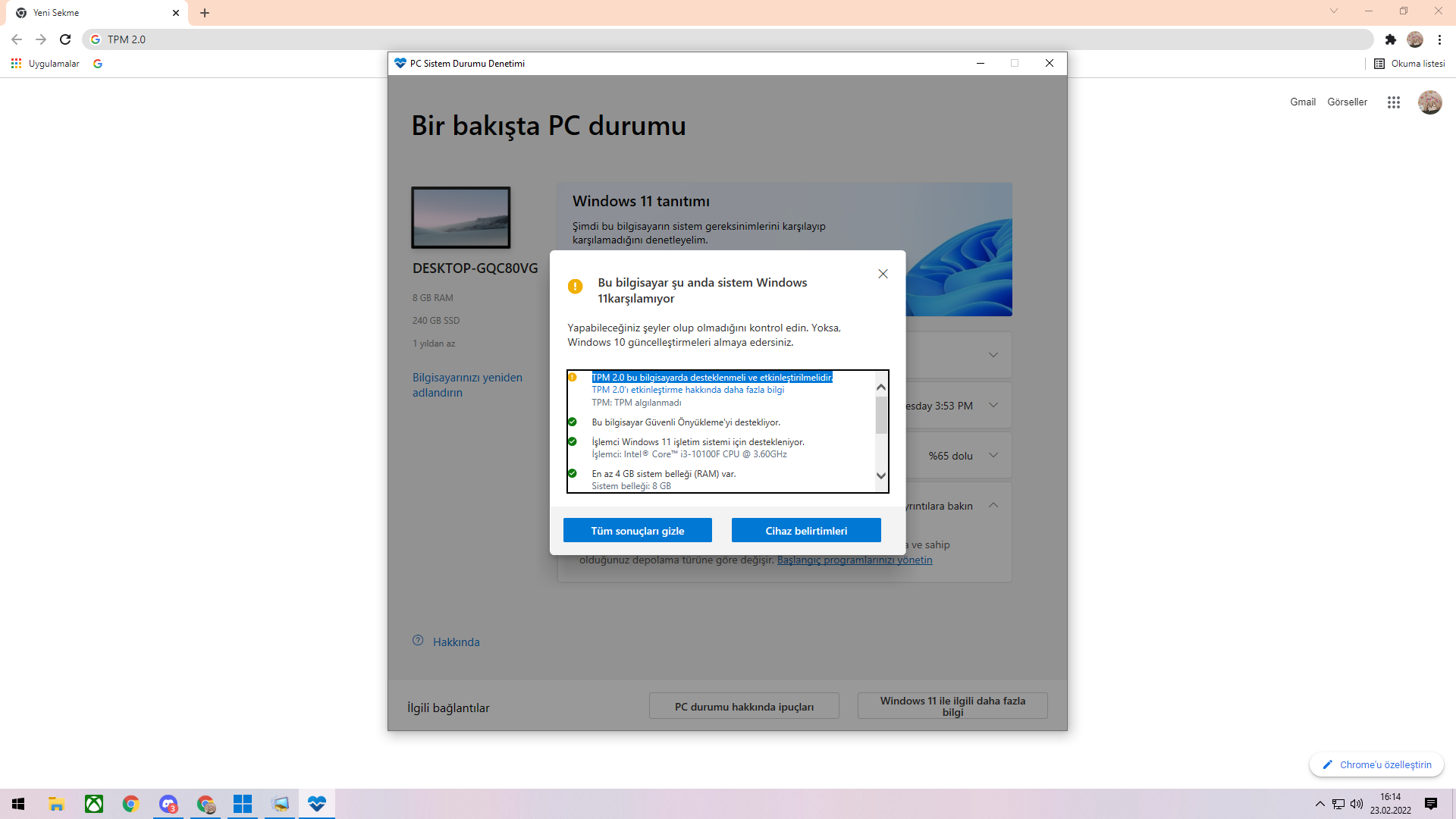Screen dimensions: 1456x819
Task: Click Windows 11 ile ilgili daha fazla bilgi
Action: coord(952,706)
